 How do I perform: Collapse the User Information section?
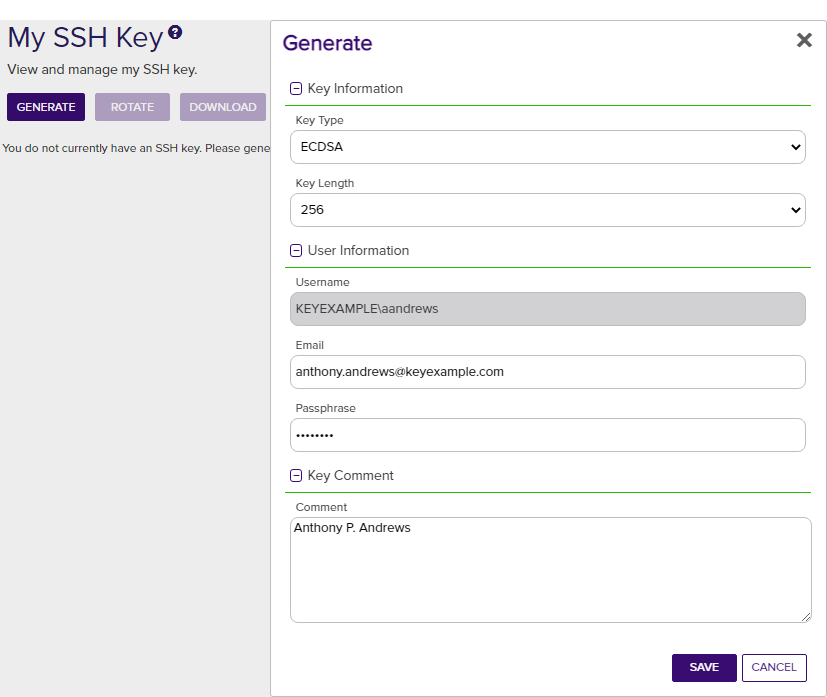tap(296, 250)
